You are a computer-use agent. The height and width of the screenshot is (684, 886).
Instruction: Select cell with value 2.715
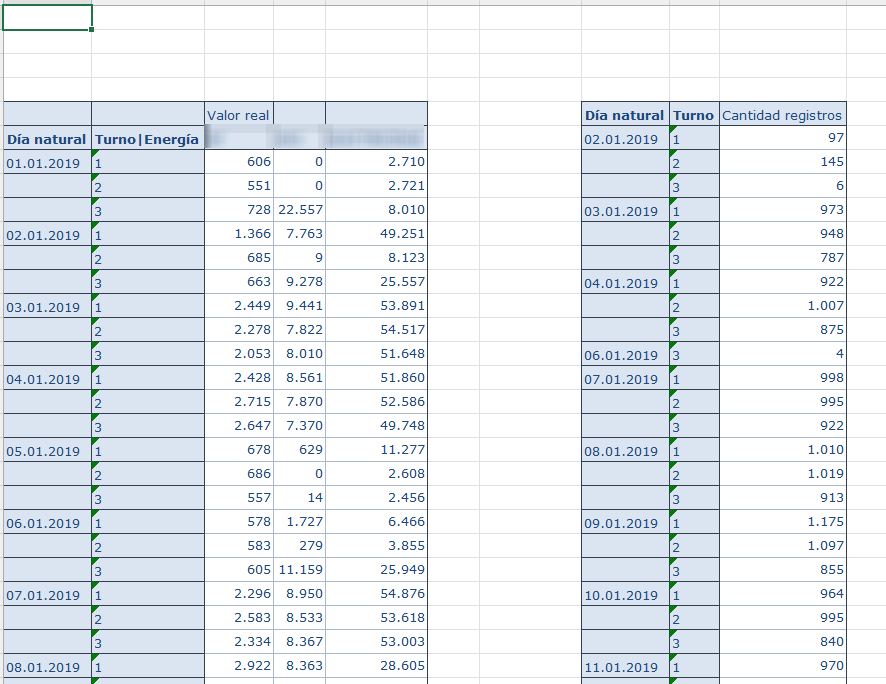(x=239, y=402)
